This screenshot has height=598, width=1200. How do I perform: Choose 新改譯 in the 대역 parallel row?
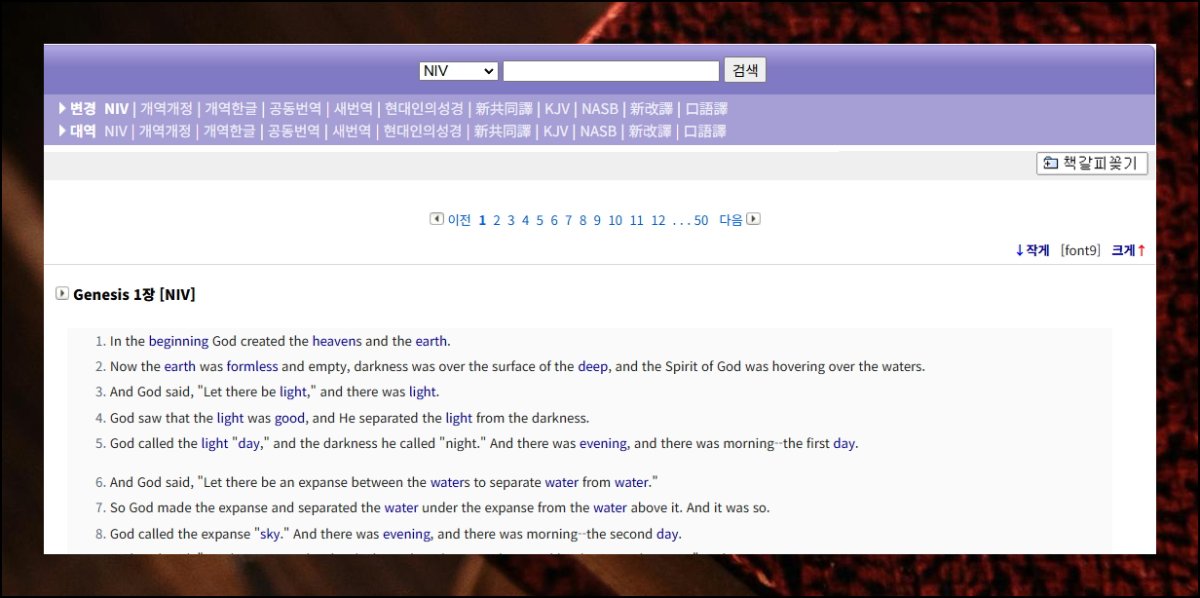click(650, 131)
